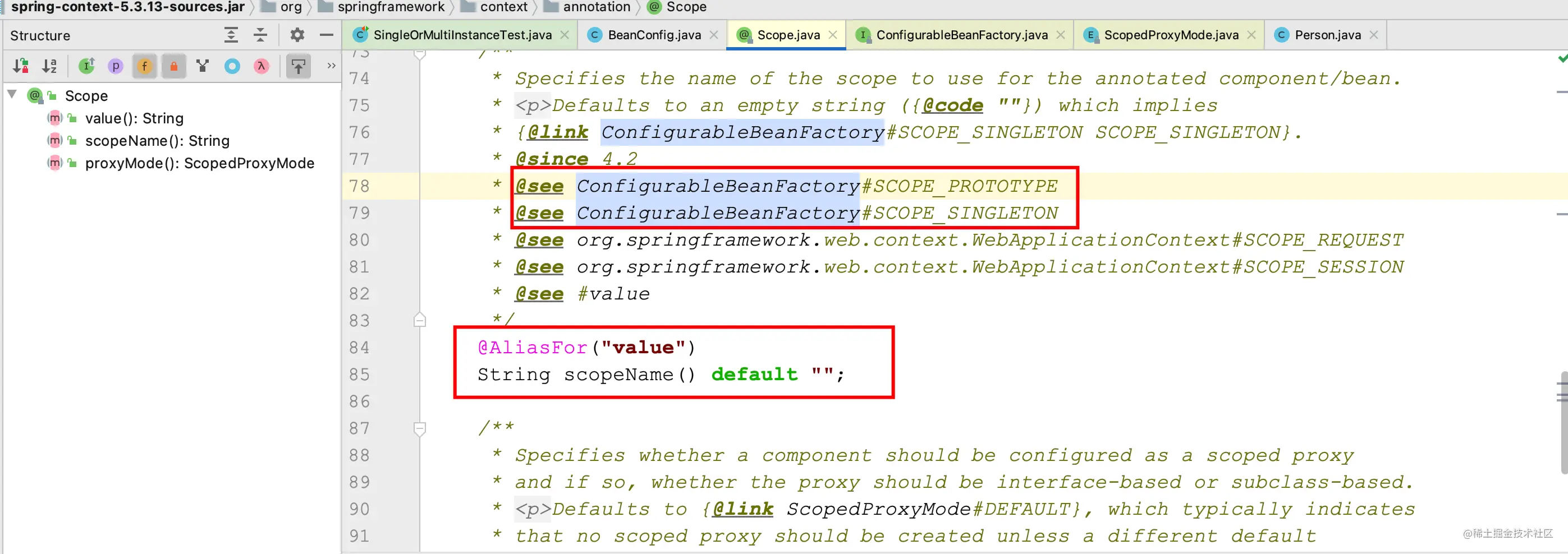The height and width of the screenshot is (554, 1568).
Task: Fold Javadoc comment starting at line 87
Action: tap(419, 429)
